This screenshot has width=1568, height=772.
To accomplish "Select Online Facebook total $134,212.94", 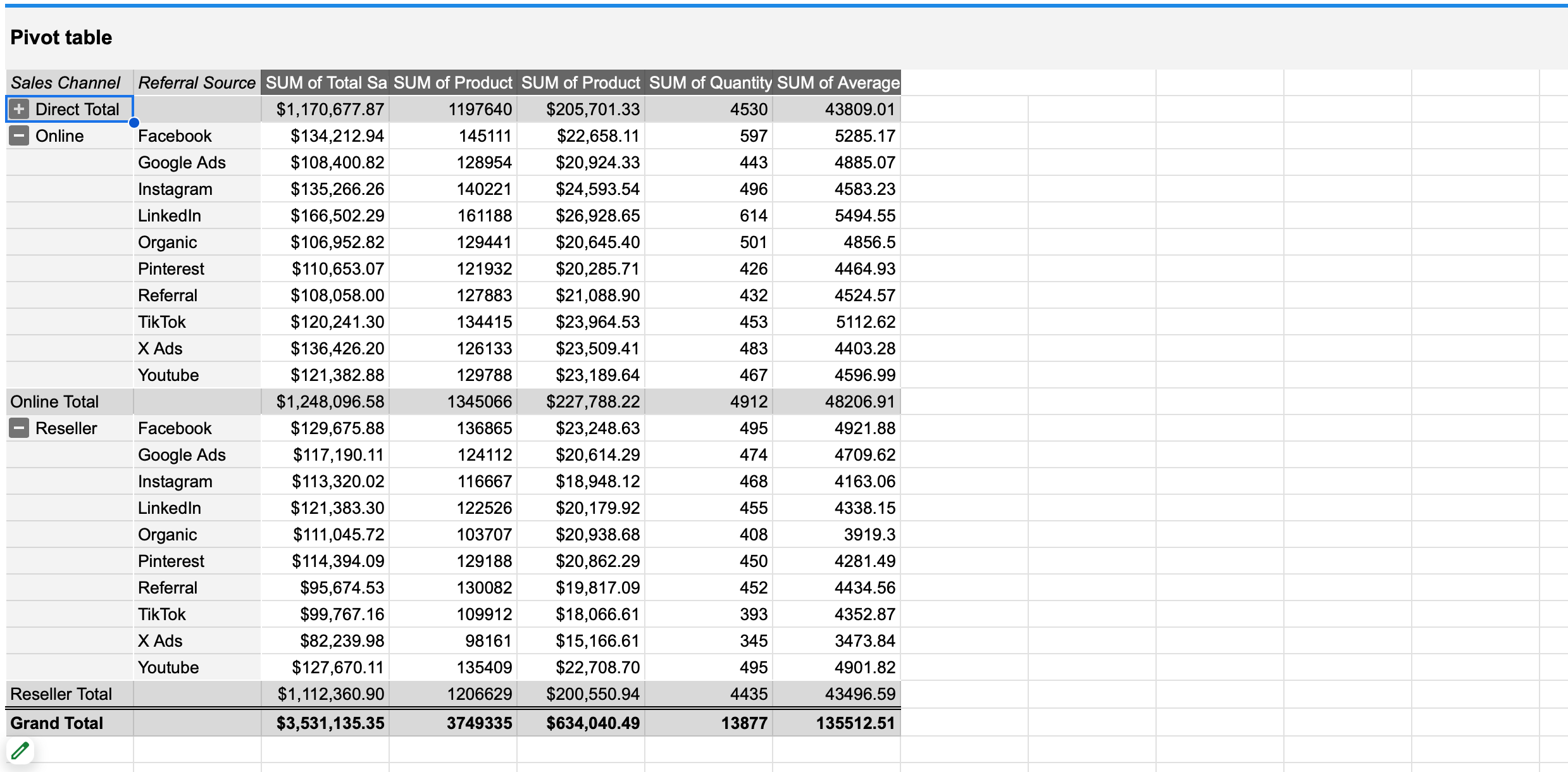I will 325,136.
